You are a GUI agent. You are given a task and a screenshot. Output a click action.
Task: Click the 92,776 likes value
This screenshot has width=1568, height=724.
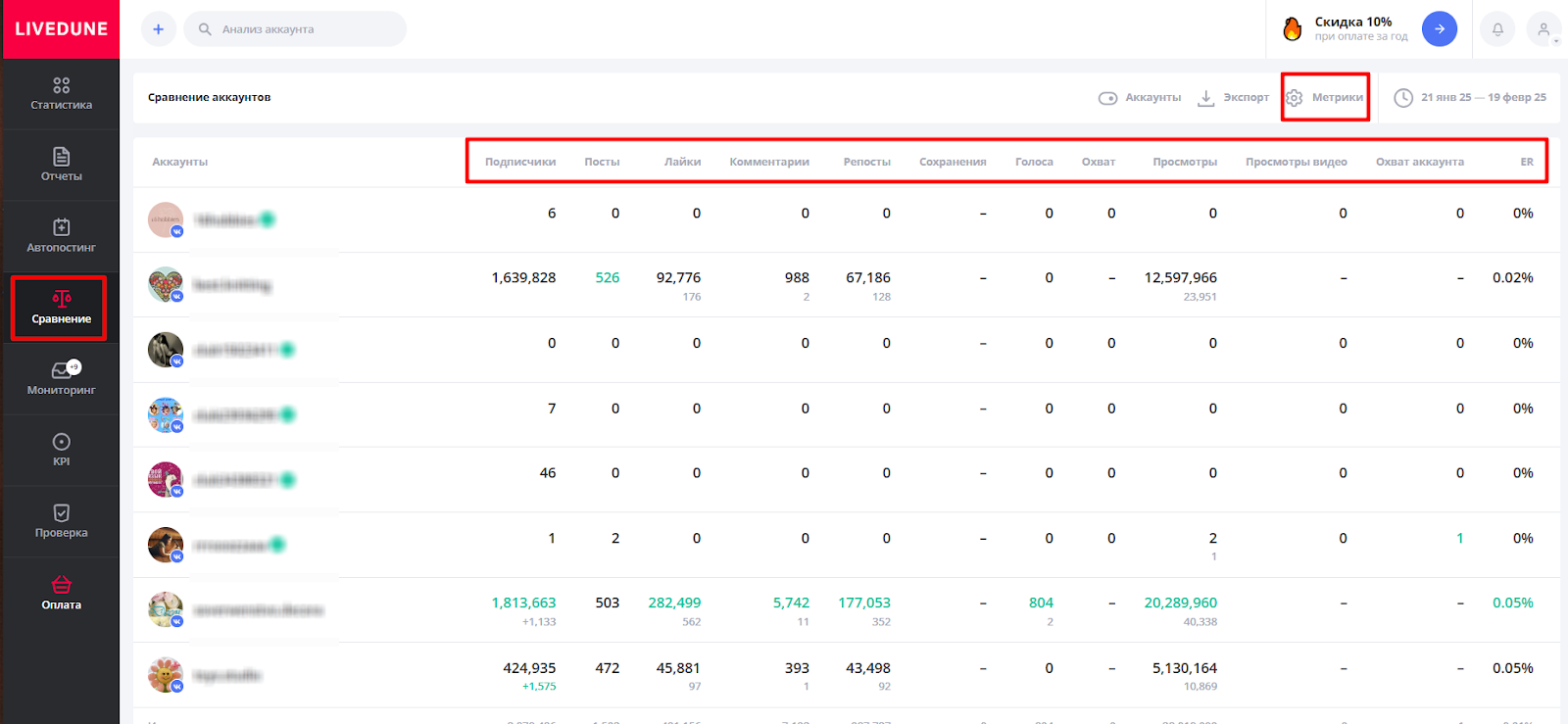pos(678,278)
